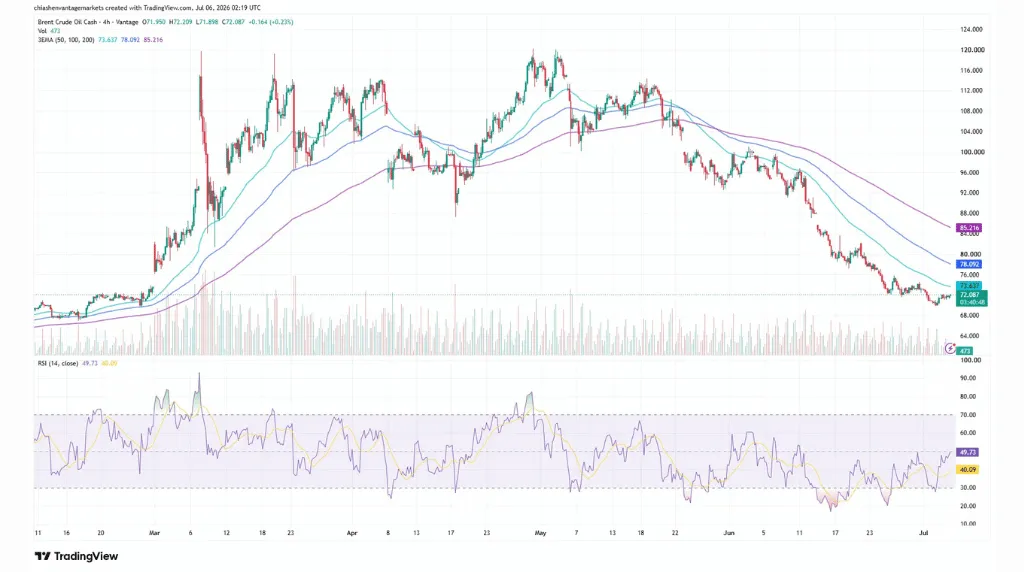Image resolution: width=1024 pixels, height=572 pixels.
Task: Click the May label on the time axis
Action: pos(540,533)
